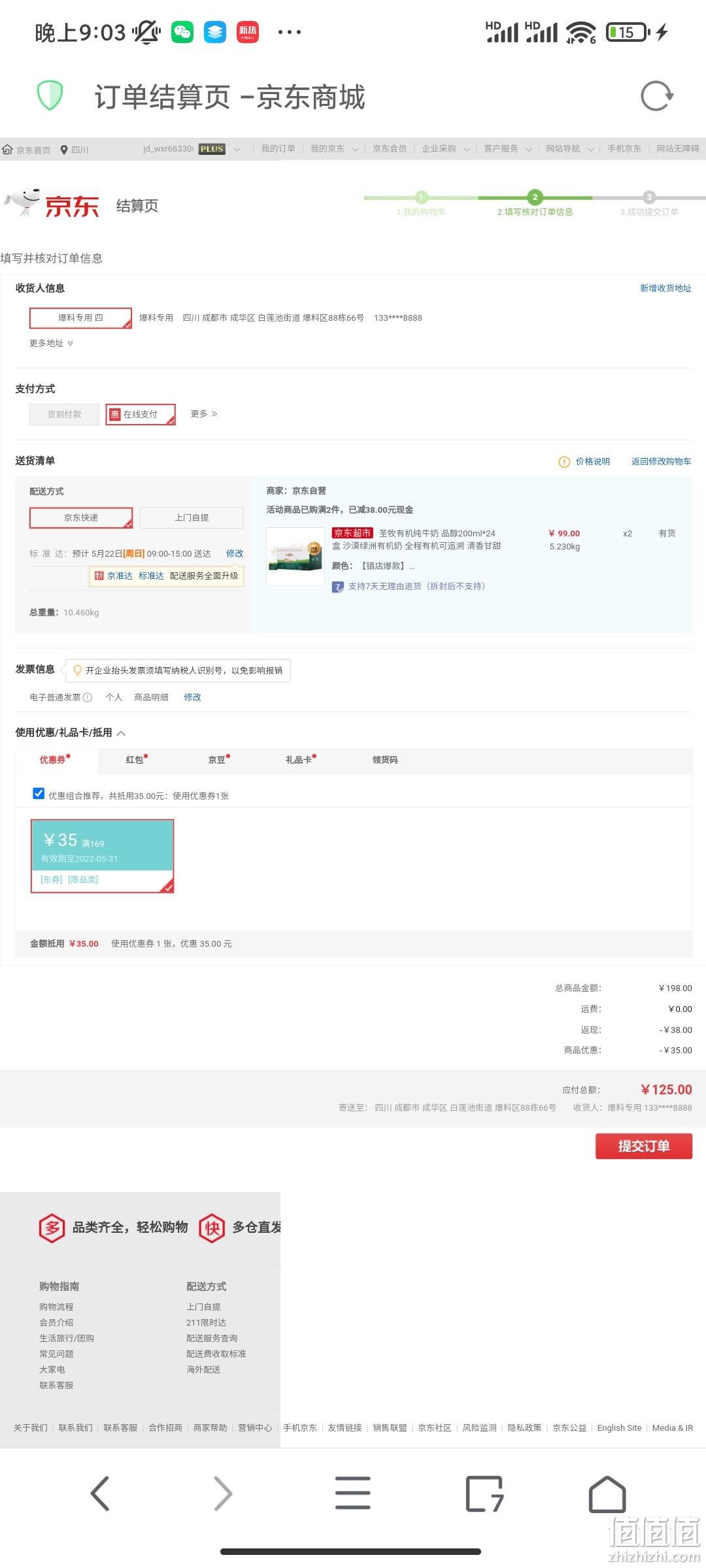Click the 提交订单 button

[x=644, y=1147]
